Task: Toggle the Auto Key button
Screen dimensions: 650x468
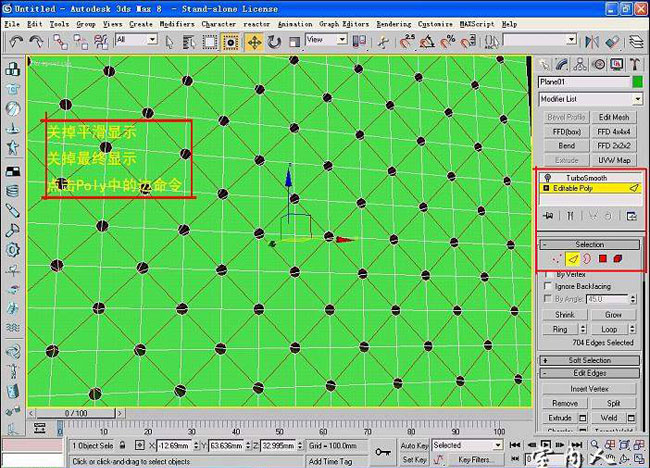Action: pos(414,446)
